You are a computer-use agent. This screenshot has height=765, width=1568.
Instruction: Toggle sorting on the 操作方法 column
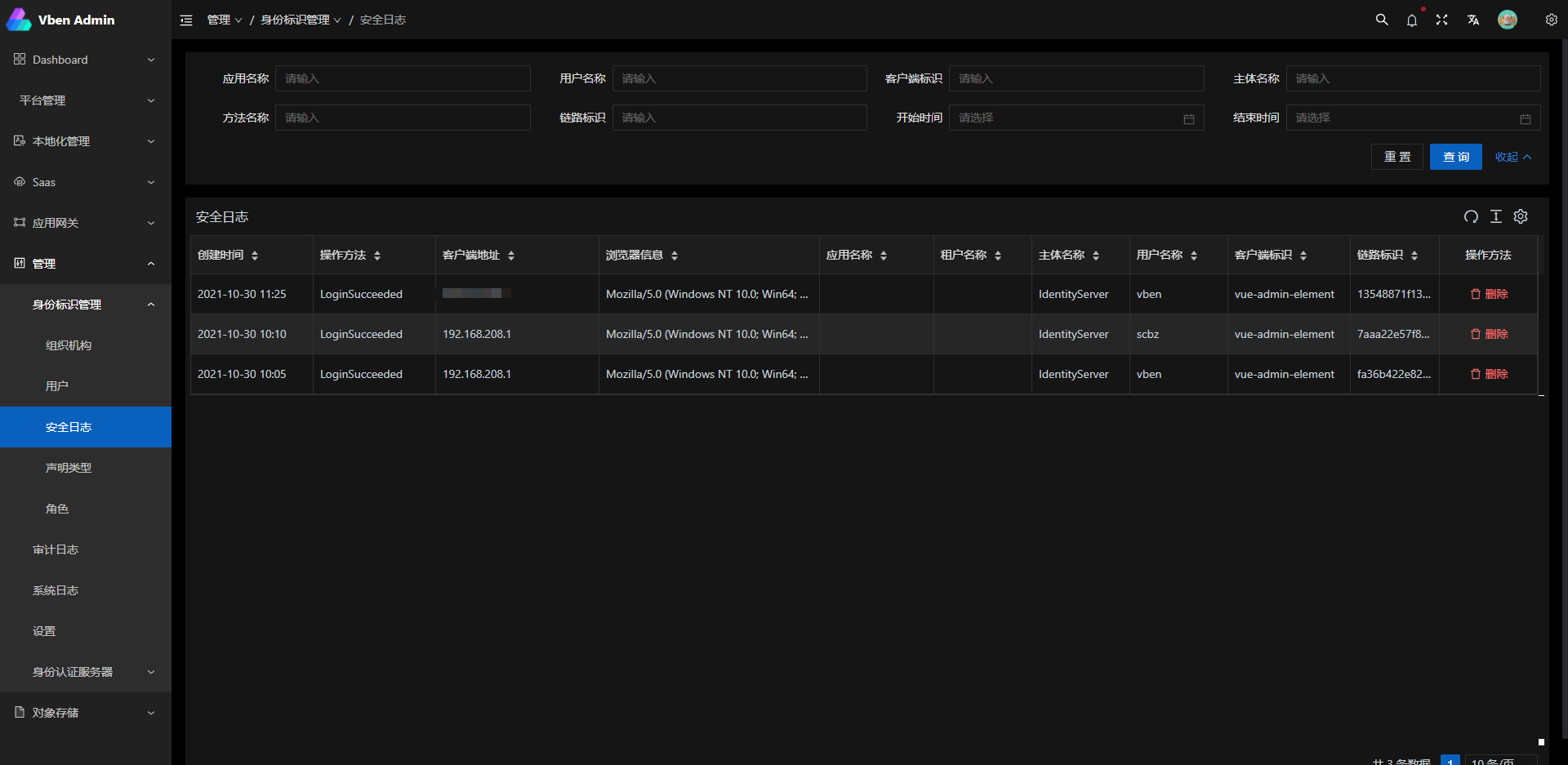(x=376, y=255)
